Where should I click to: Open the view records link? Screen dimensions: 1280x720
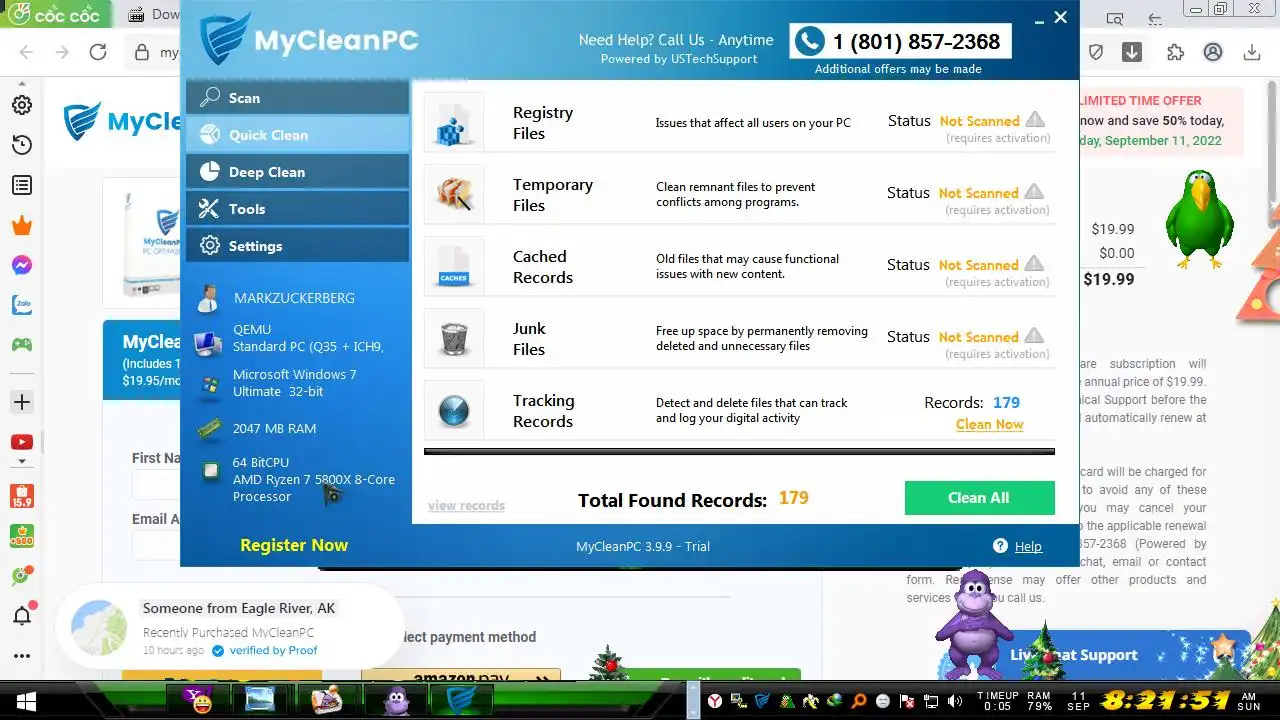(466, 506)
